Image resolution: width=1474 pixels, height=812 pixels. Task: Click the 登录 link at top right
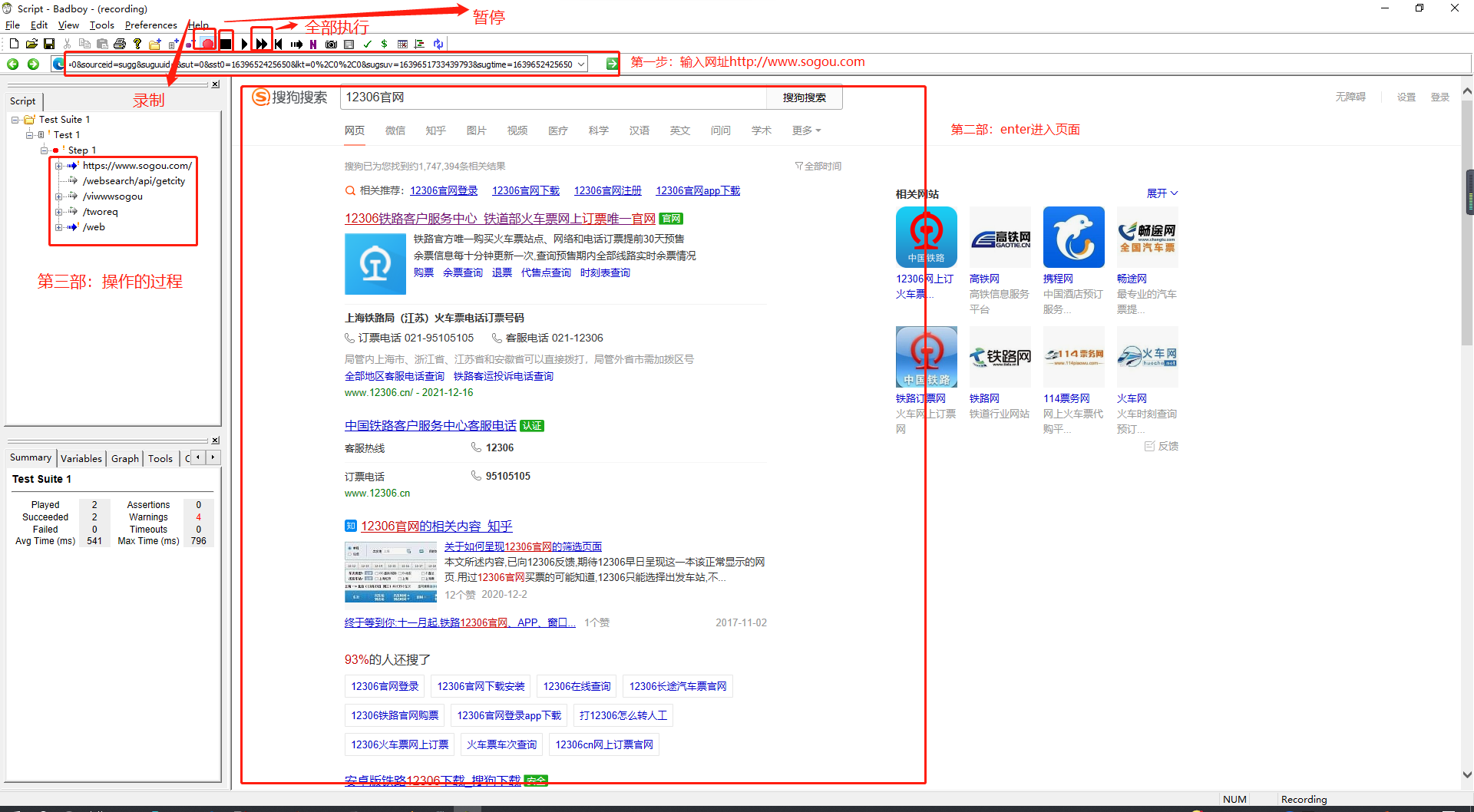pyautogui.click(x=1439, y=97)
